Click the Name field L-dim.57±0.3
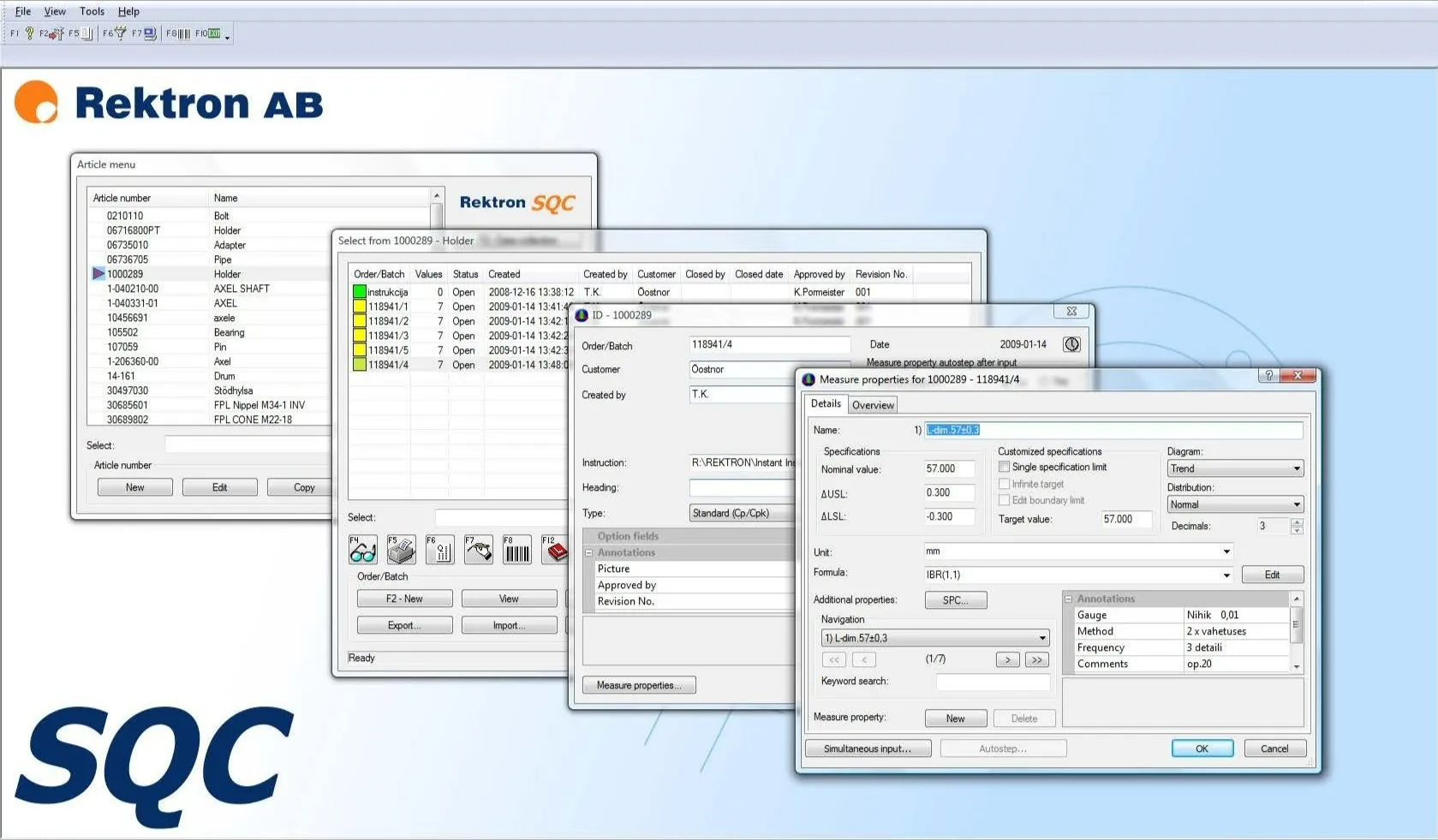 point(1113,430)
